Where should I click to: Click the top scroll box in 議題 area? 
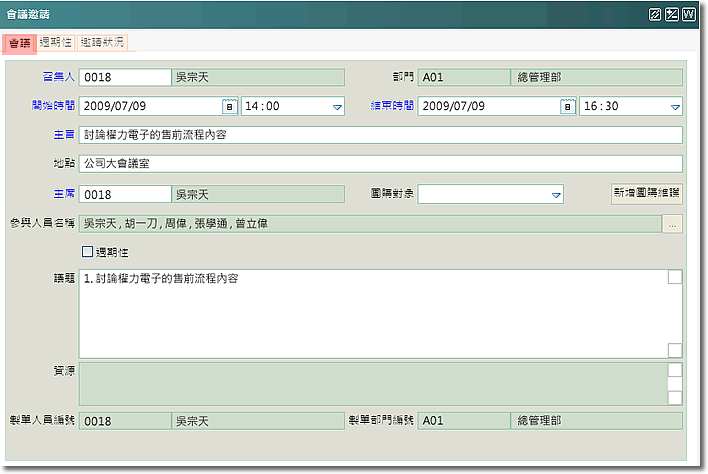click(675, 277)
